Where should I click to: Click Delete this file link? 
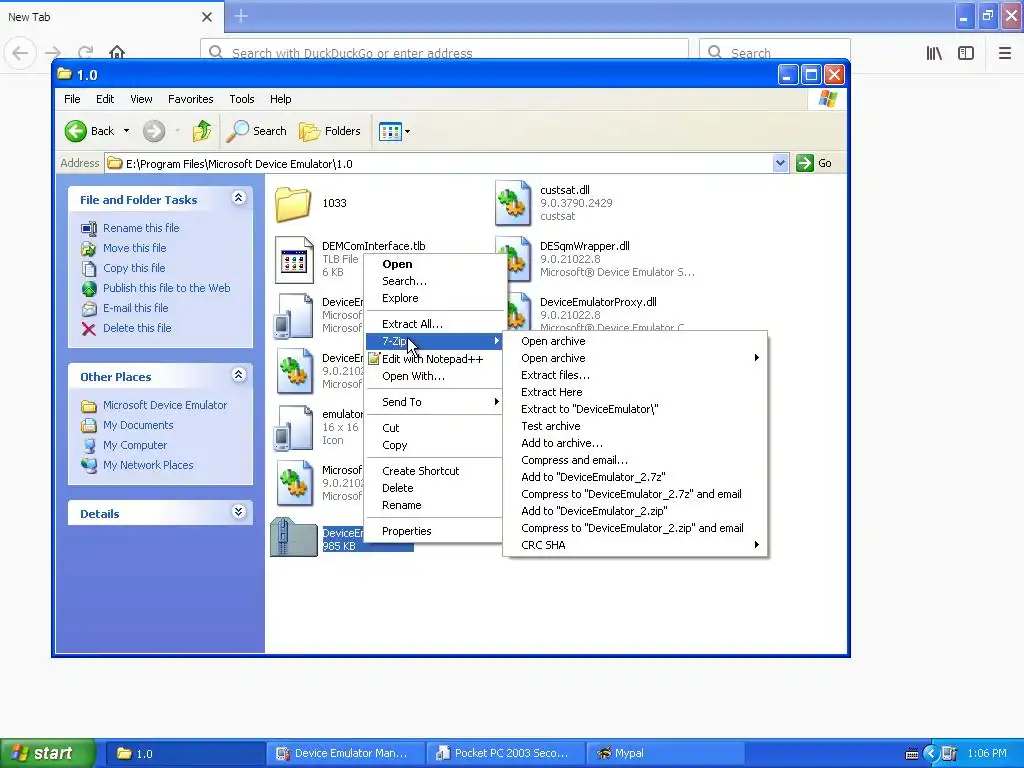[137, 328]
